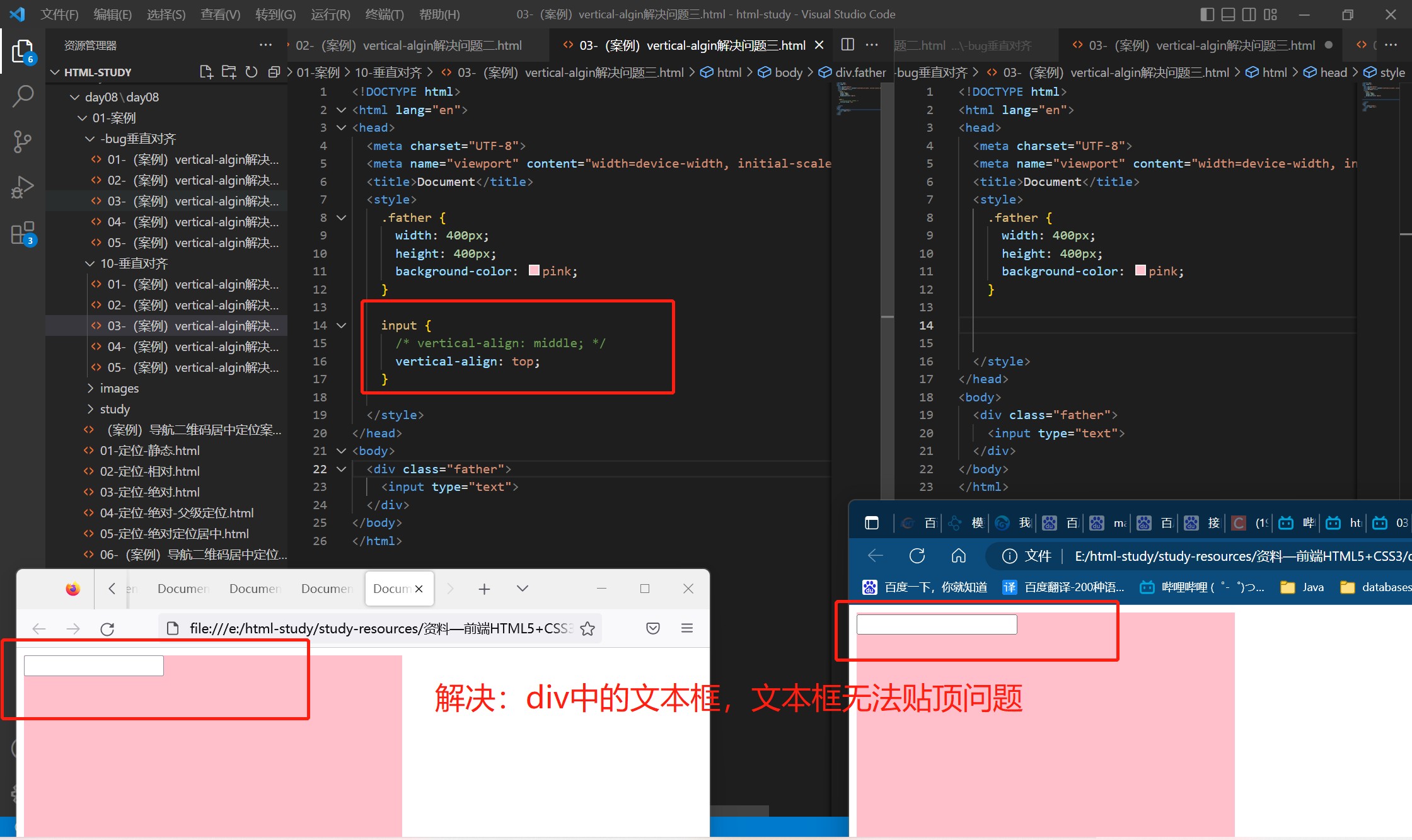Collapse all folders in explorer icon
Viewport: 1412px width, 840px height.
click(x=274, y=72)
